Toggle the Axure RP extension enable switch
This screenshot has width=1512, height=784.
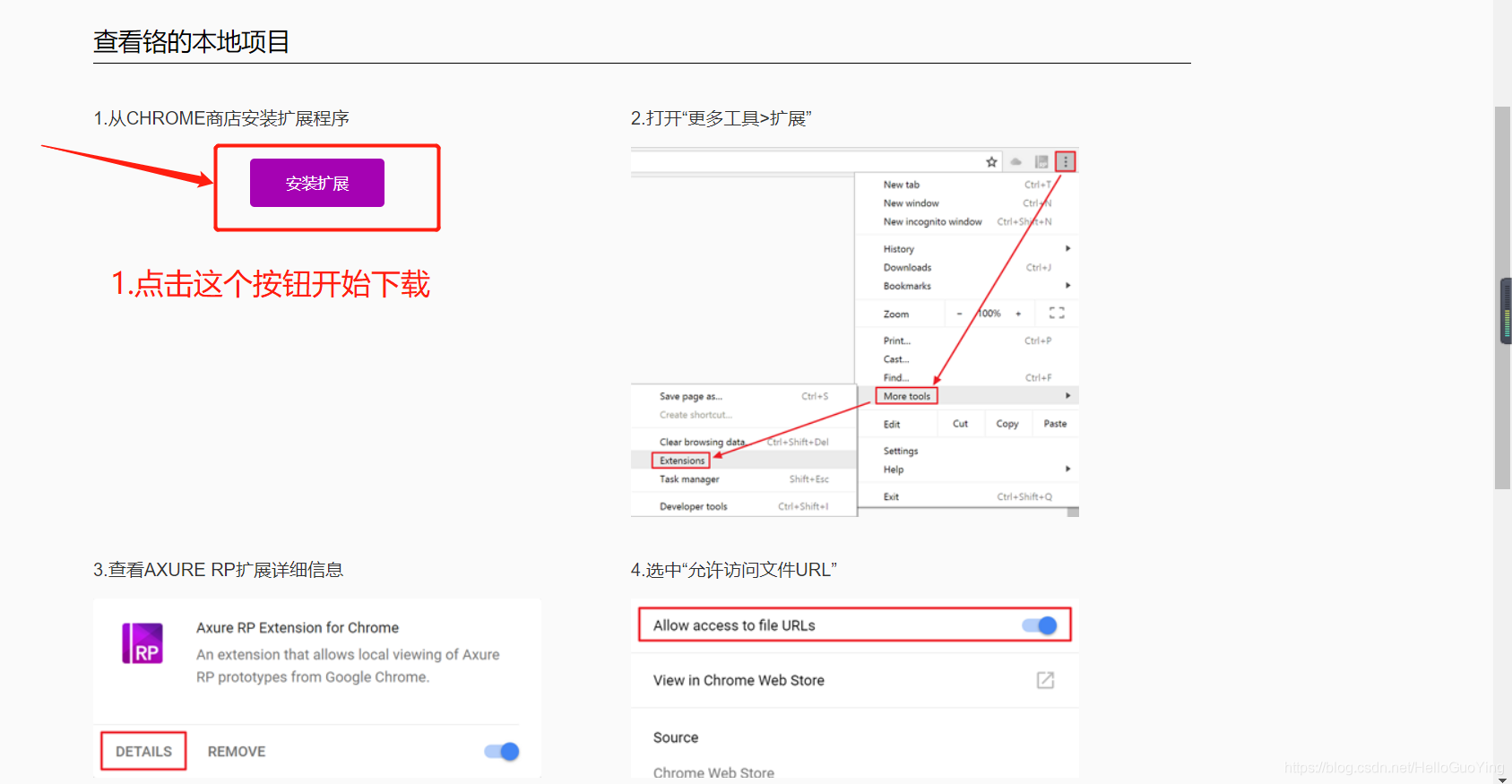(502, 751)
